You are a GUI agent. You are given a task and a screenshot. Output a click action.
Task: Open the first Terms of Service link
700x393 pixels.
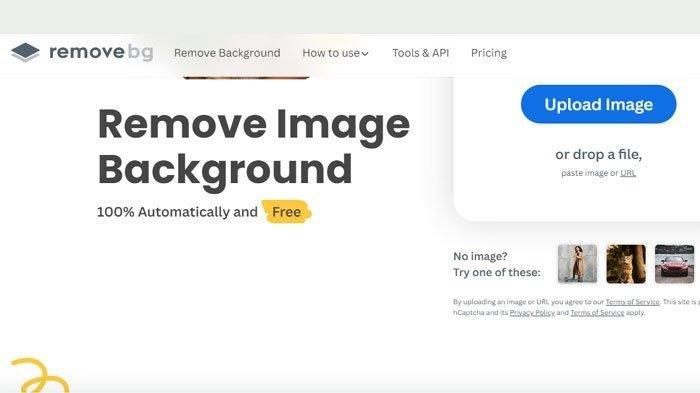coord(632,302)
